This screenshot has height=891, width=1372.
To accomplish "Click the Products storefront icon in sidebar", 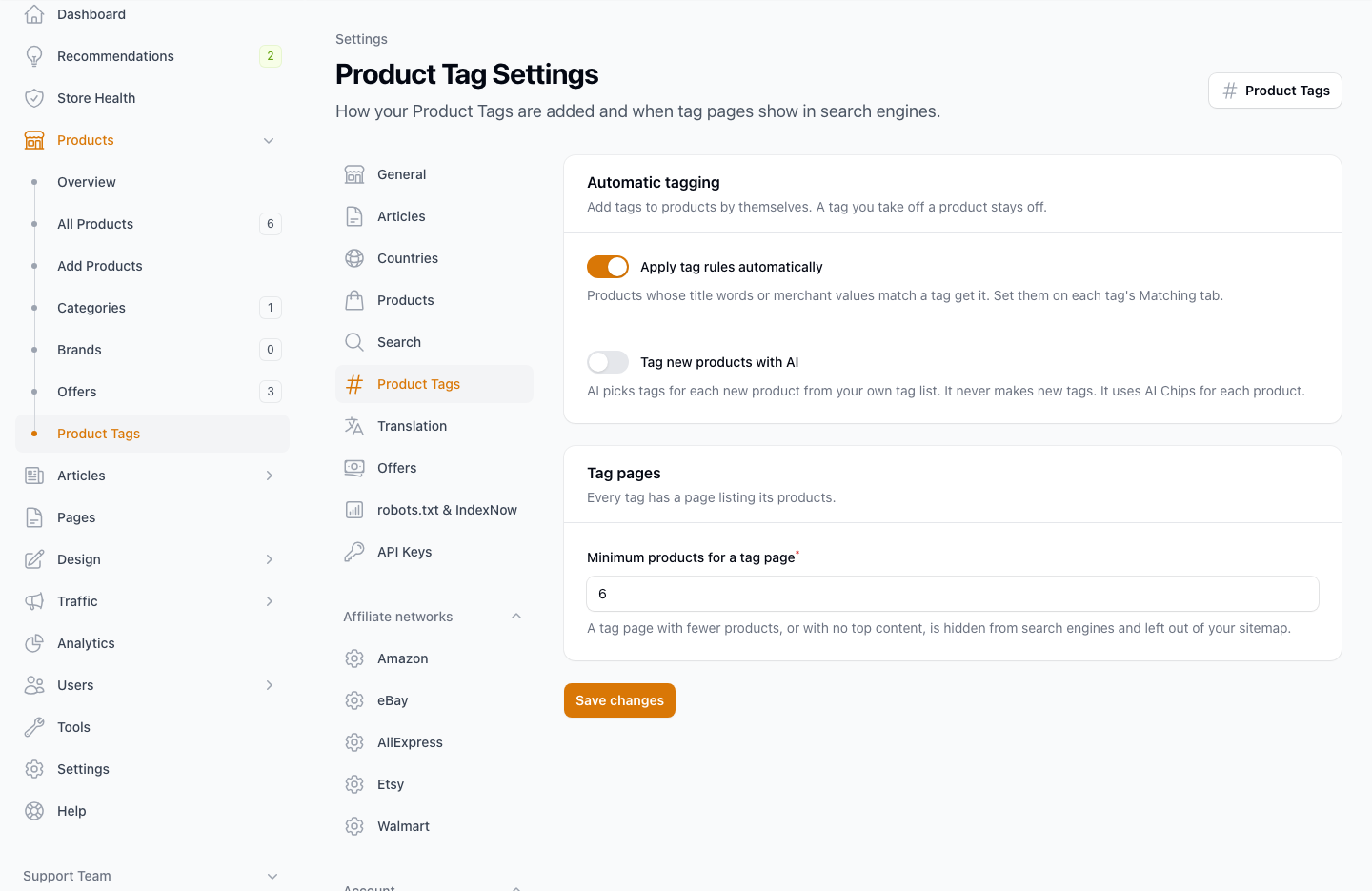I will [34, 140].
